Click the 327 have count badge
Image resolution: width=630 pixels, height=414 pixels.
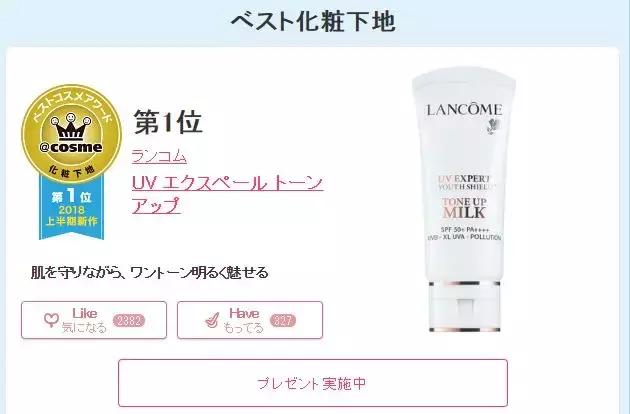click(283, 321)
